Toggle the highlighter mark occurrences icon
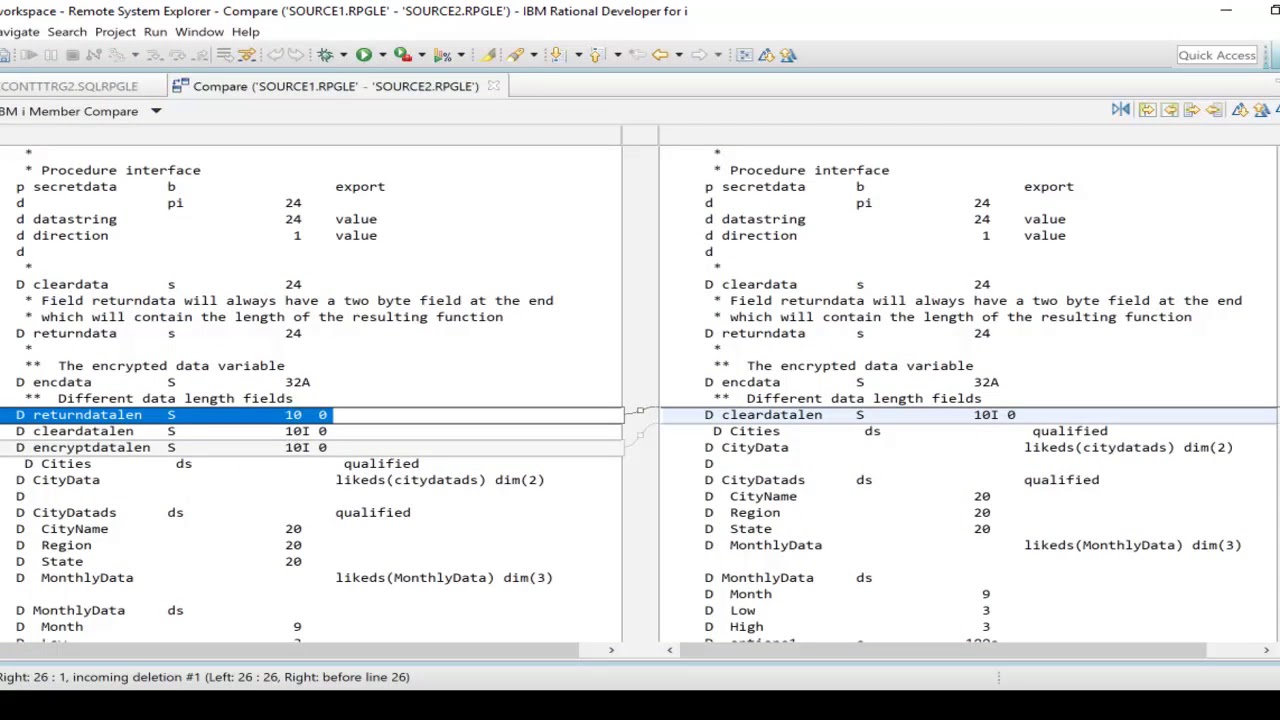This screenshot has height=720, width=1280. click(488, 55)
